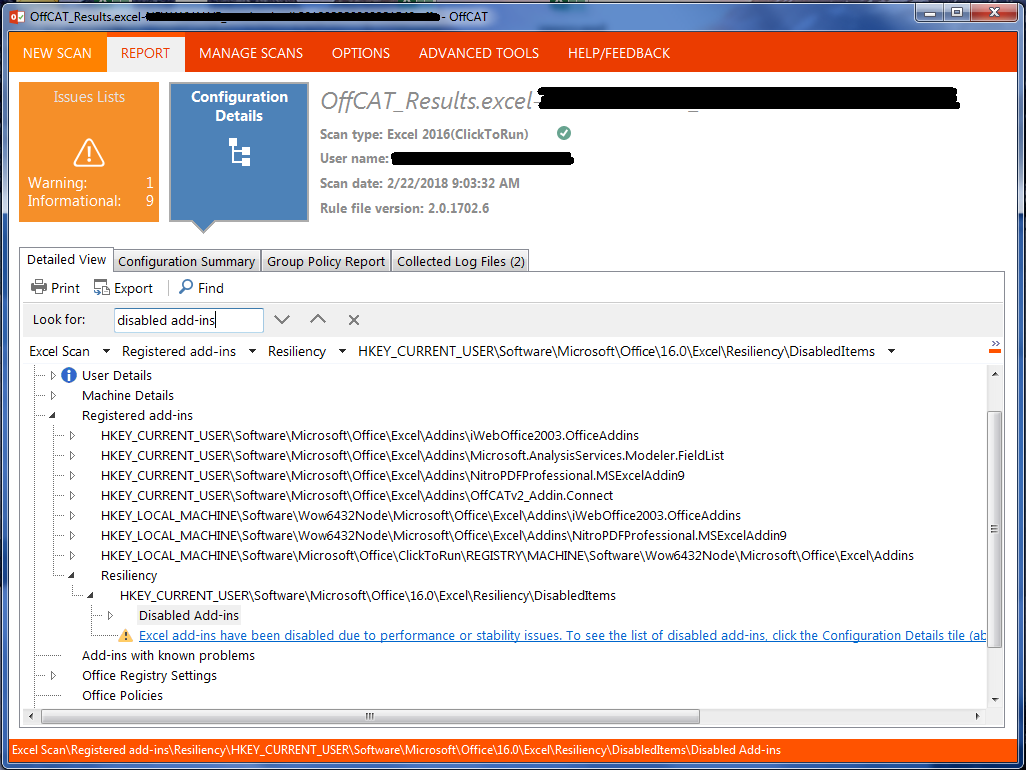Click the Scan date 2/22/2018 text
Screen dimensions: 1026x770
pyautogui.click(x=419, y=183)
